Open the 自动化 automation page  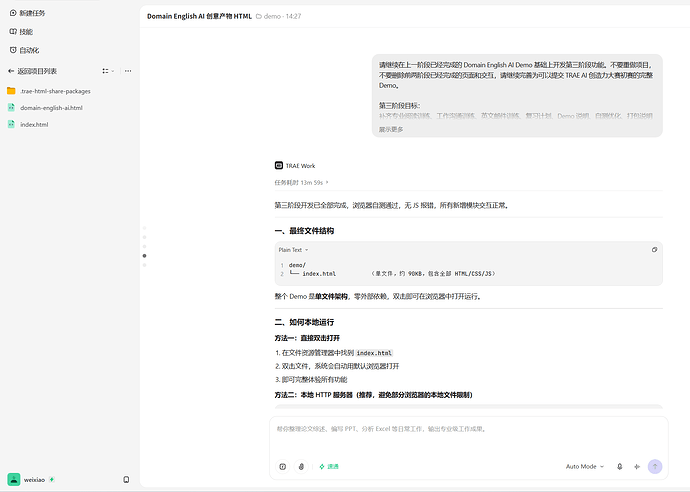tap(24, 50)
